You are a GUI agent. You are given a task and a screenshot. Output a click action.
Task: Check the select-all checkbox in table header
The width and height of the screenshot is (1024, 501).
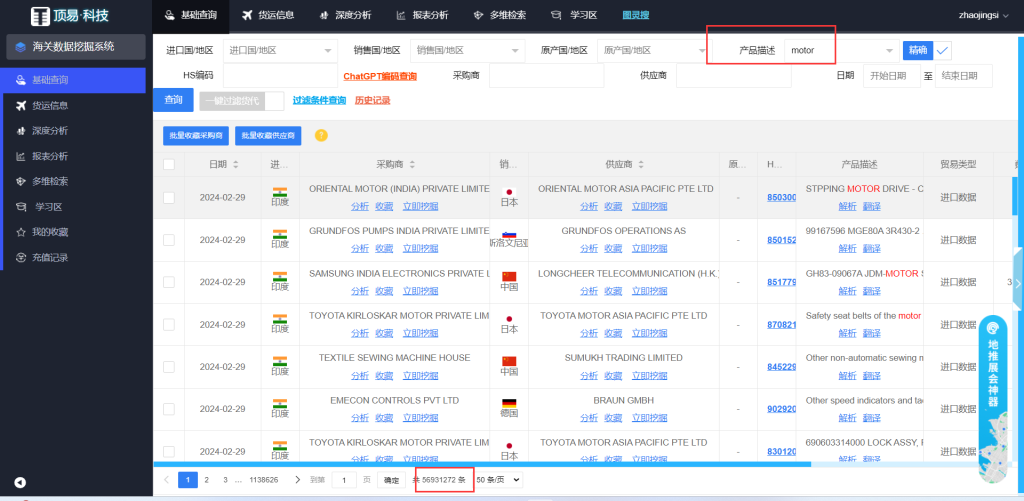(169, 165)
